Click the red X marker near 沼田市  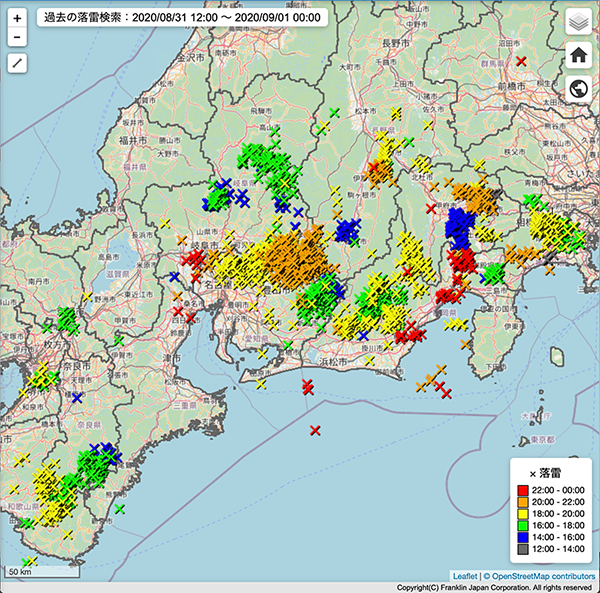(522, 61)
